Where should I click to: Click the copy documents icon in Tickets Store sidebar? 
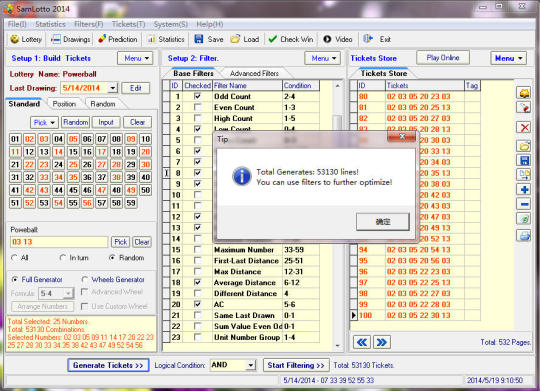pos(524,175)
